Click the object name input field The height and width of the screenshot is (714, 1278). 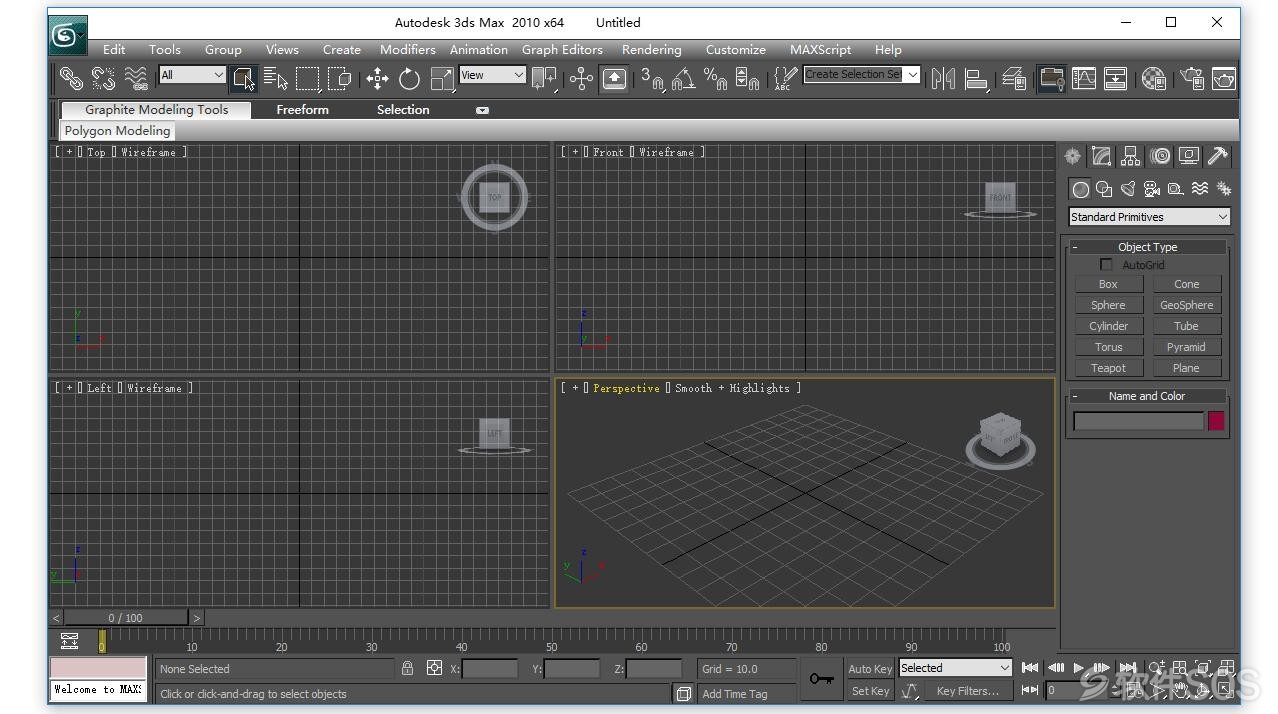click(1138, 421)
